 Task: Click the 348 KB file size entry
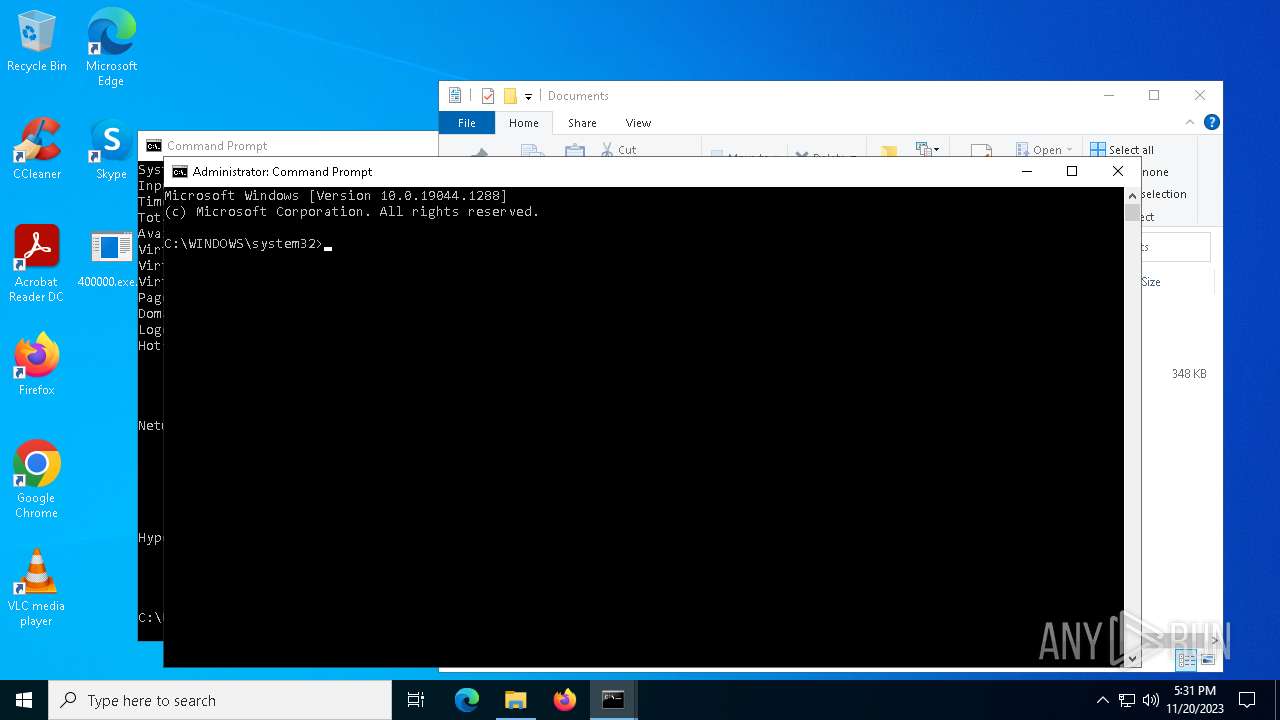1189,374
